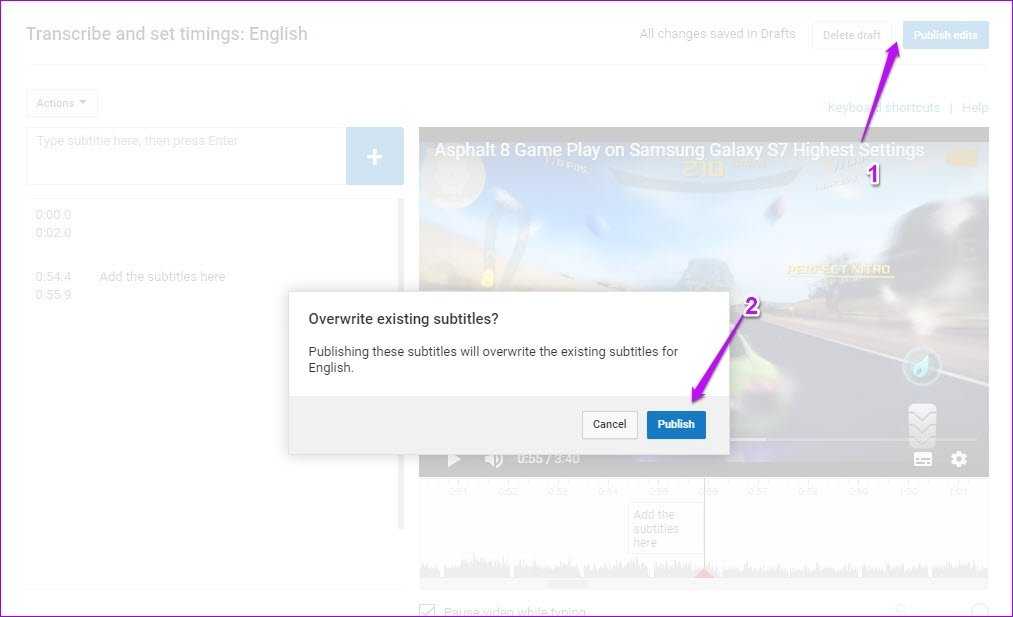Click the Delete draft button
This screenshot has width=1013, height=617.
pos(851,35)
